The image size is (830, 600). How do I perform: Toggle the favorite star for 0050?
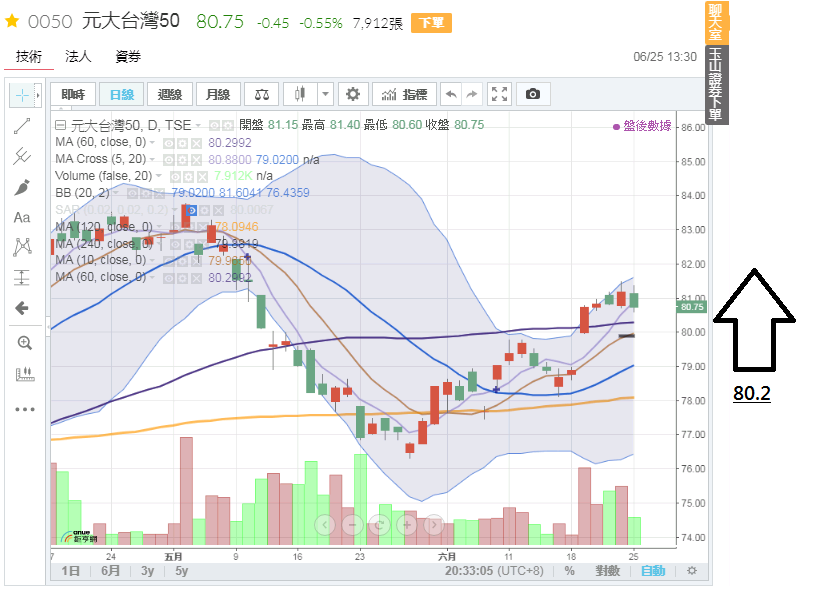12,21
